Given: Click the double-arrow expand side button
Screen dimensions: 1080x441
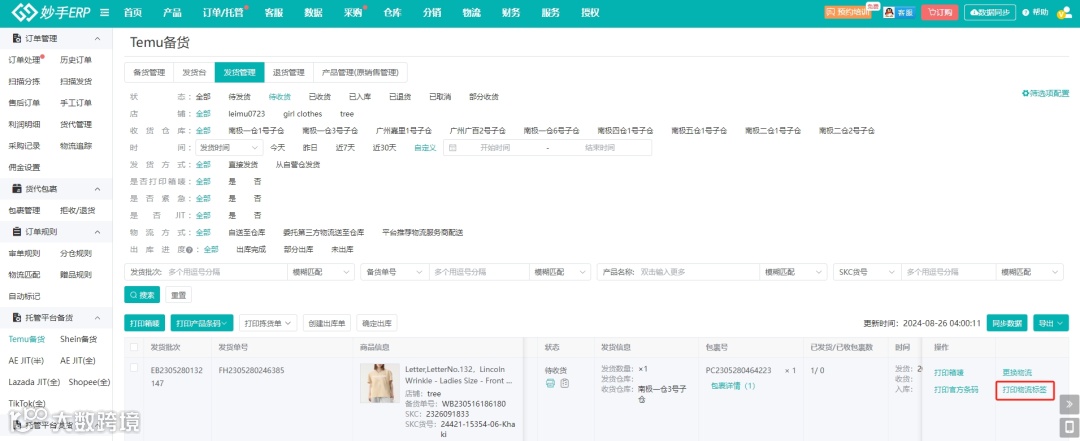Looking at the screenshot, I should [x=1069, y=404].
